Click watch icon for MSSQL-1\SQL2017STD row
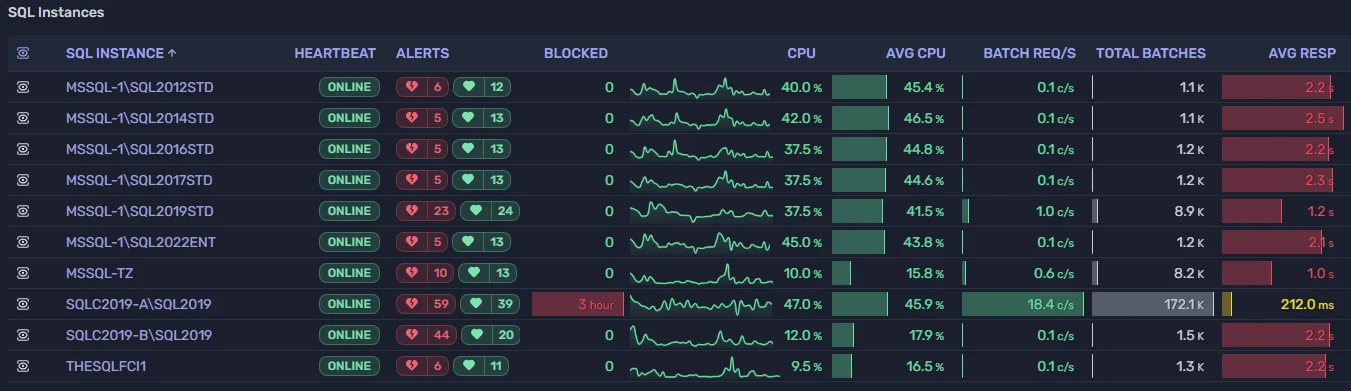 coord(23,180)
